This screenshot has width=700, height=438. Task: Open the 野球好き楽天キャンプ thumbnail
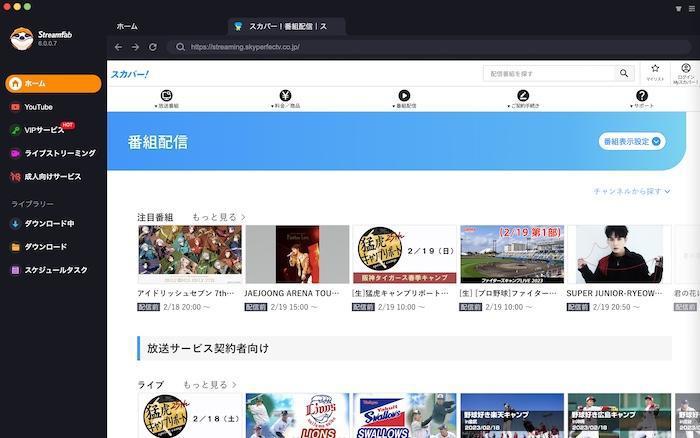pos(512,416)
